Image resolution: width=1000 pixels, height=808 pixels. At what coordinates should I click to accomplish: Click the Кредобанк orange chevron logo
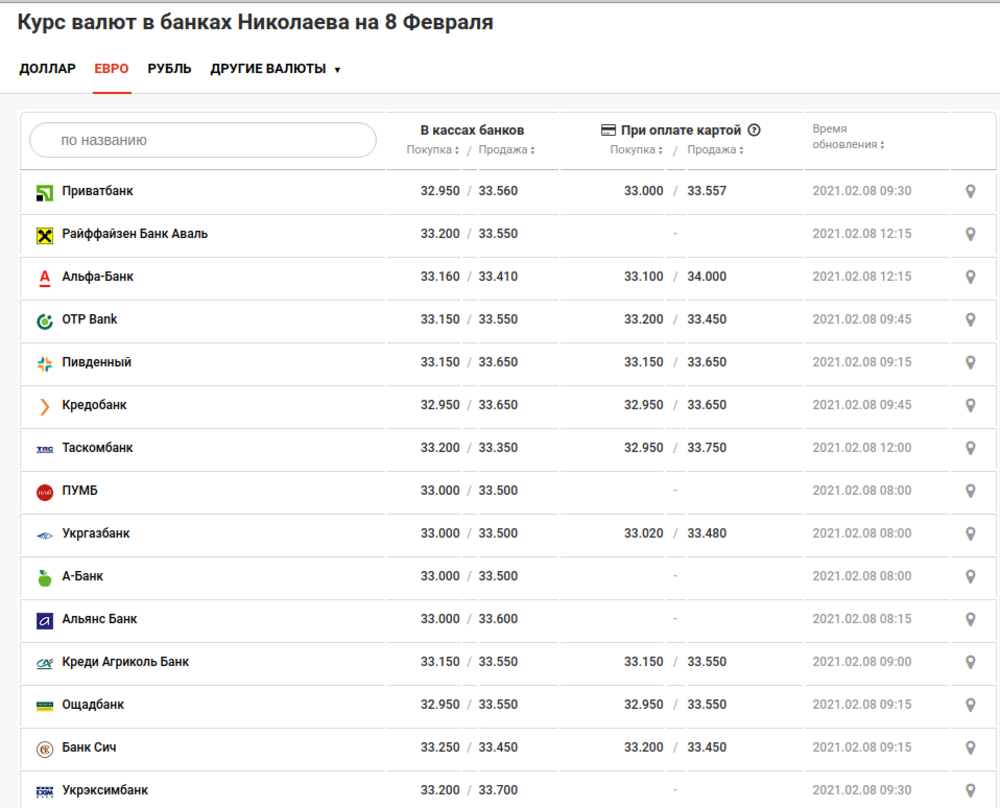click(x=45, y=406)
